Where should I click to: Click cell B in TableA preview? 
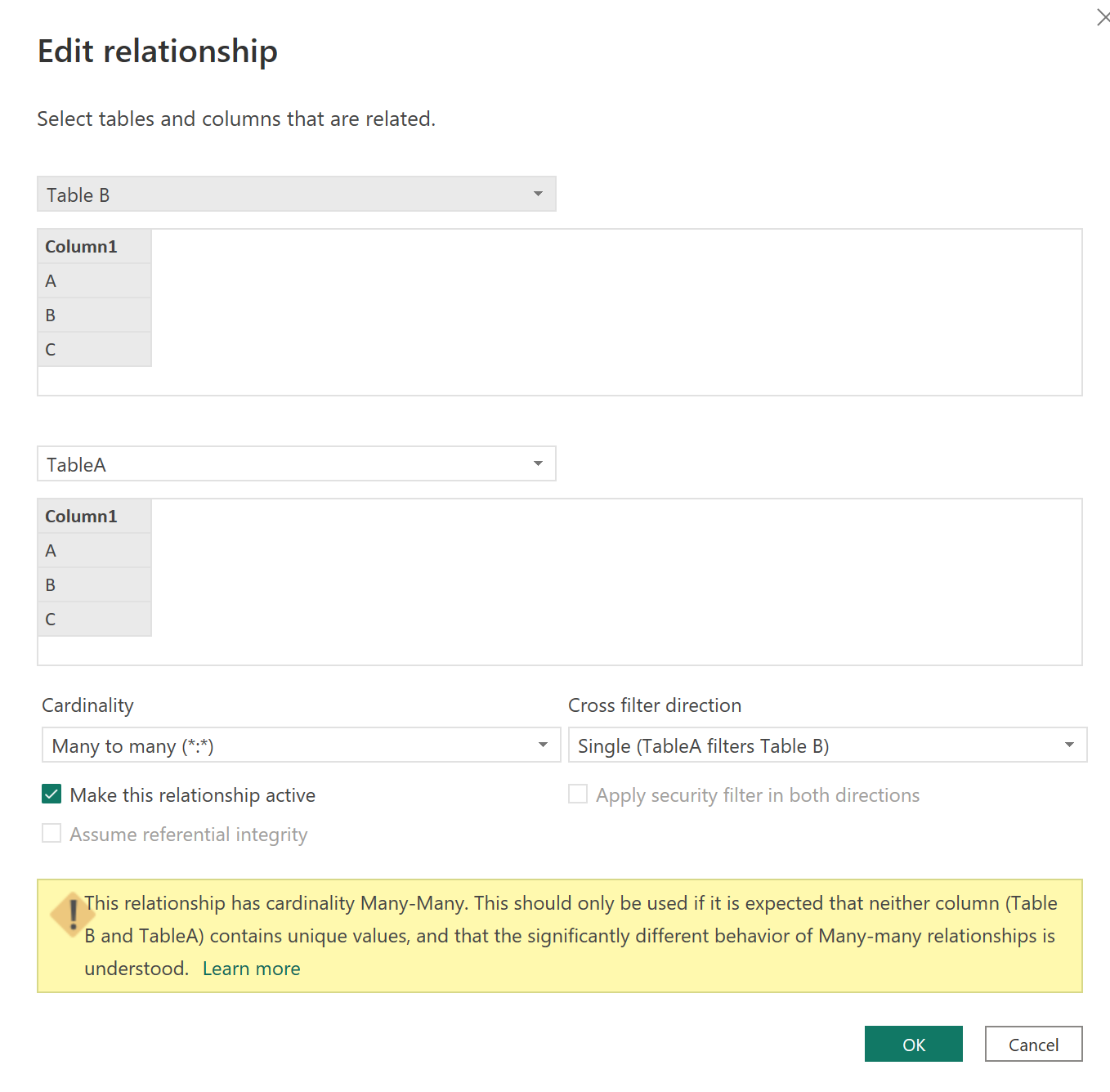[x=95, y=585]
